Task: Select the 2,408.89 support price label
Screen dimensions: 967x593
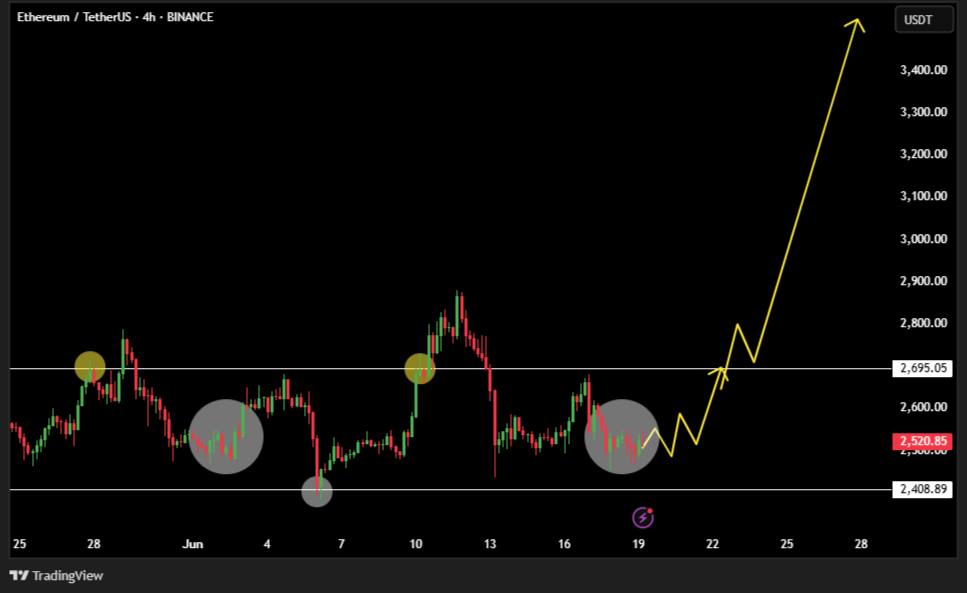Action: pos(923,489)
